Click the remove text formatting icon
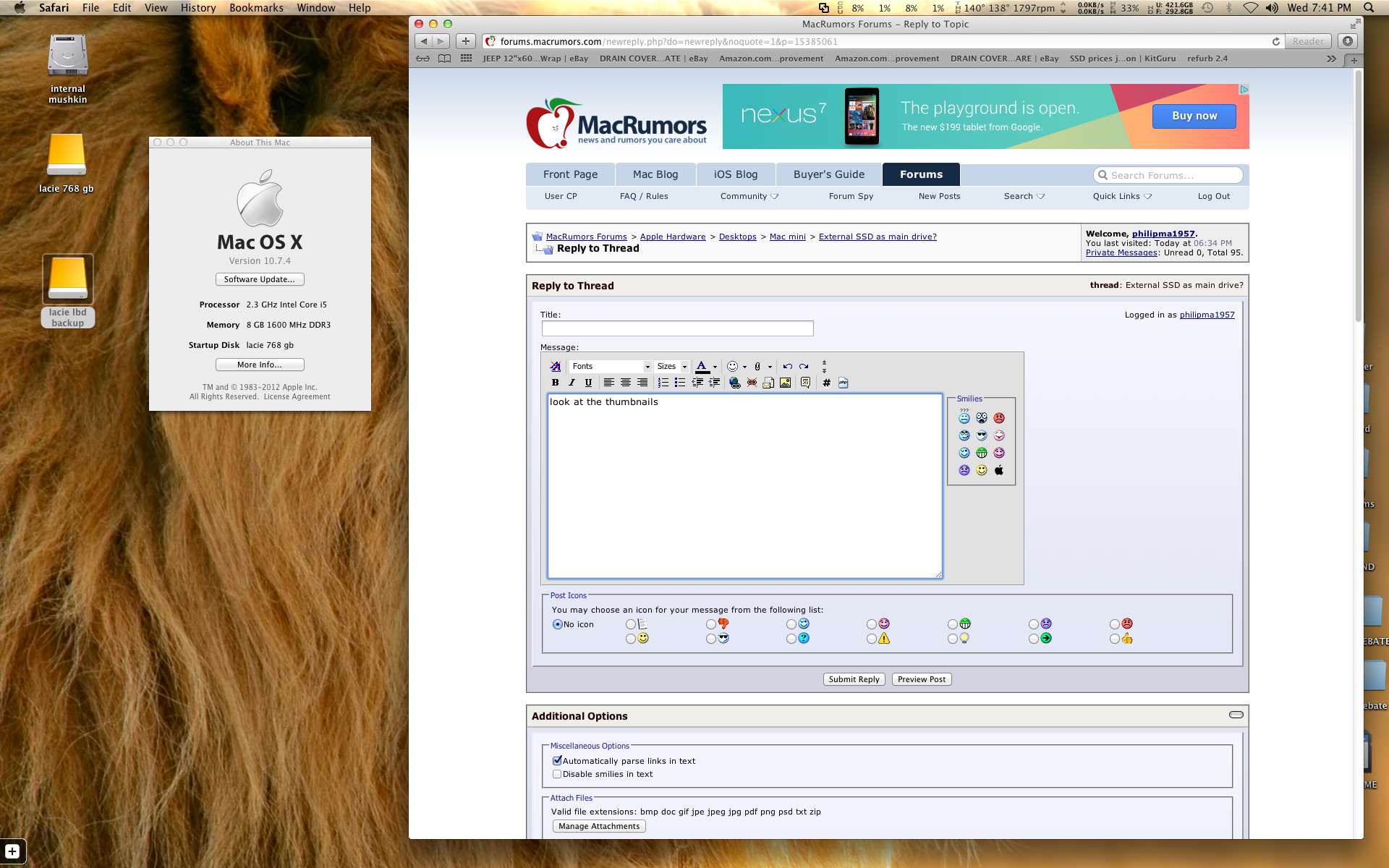The image size is (1389, 868). [555, 366]
